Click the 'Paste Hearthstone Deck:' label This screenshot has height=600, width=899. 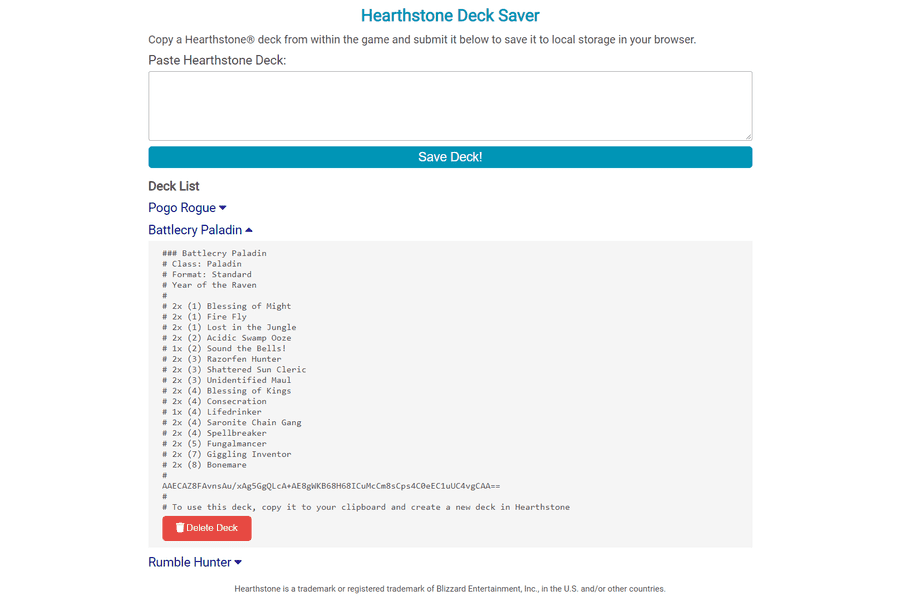pos(217,60)
